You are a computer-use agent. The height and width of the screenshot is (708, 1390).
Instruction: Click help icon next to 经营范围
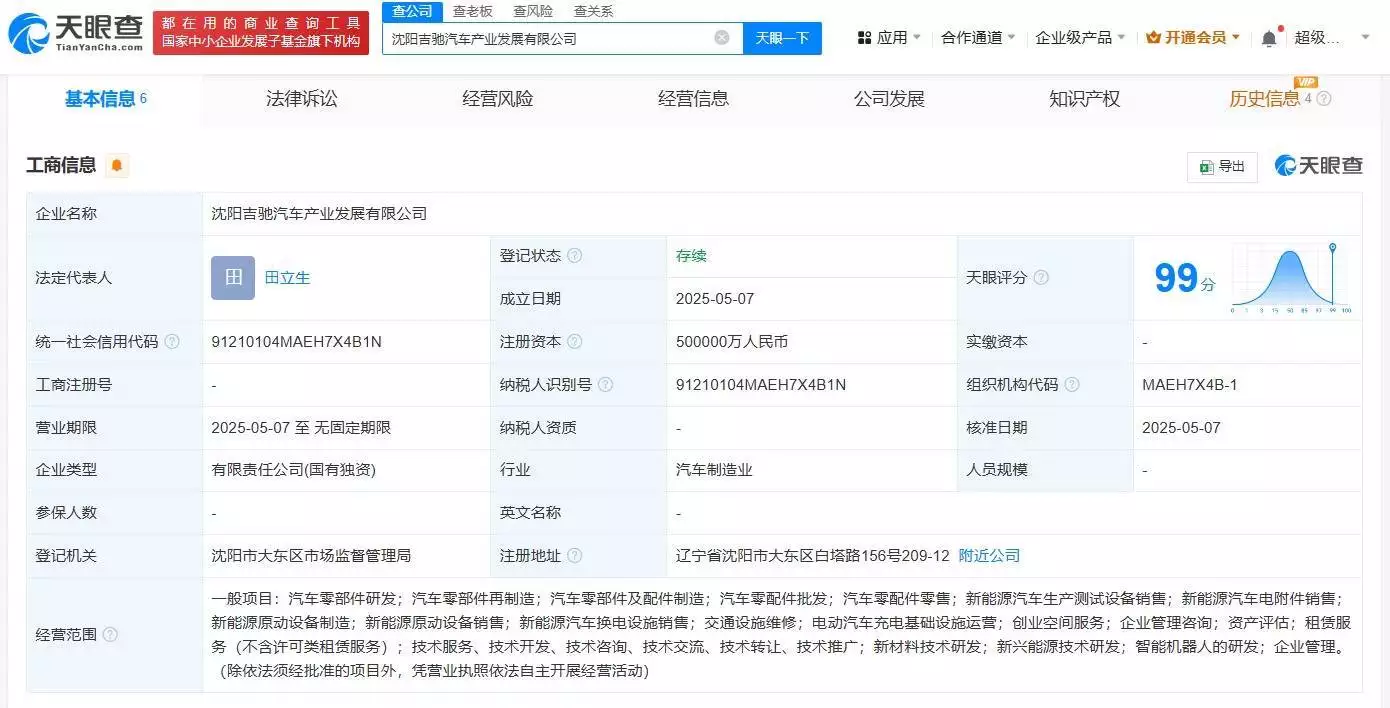pos(110,634)
